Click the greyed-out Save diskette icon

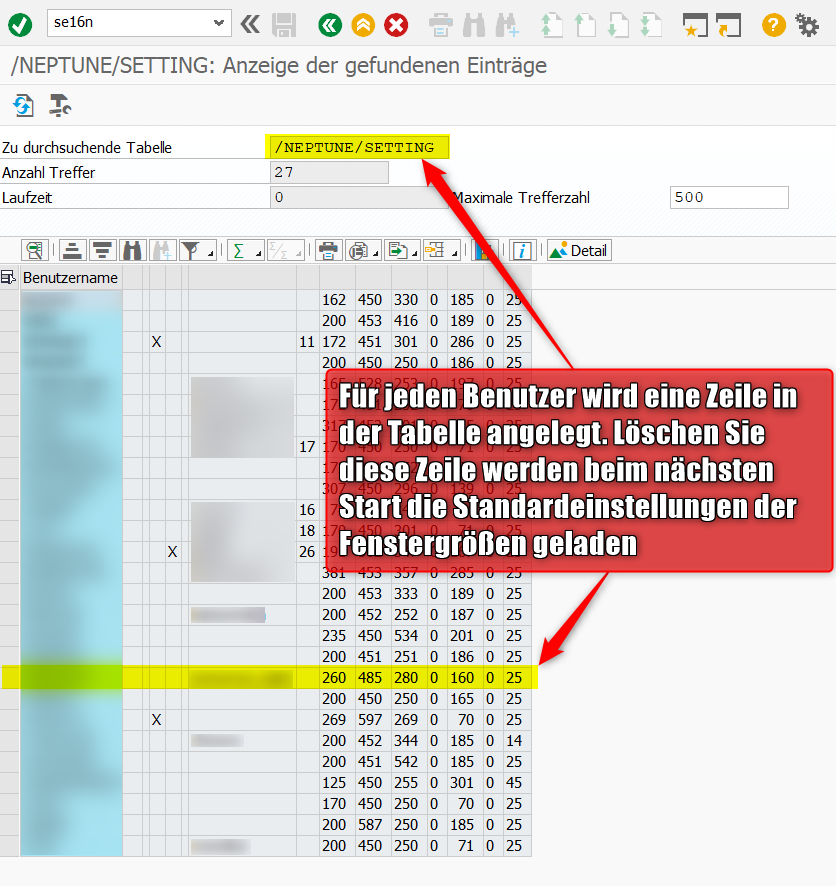tap(284, 25)
